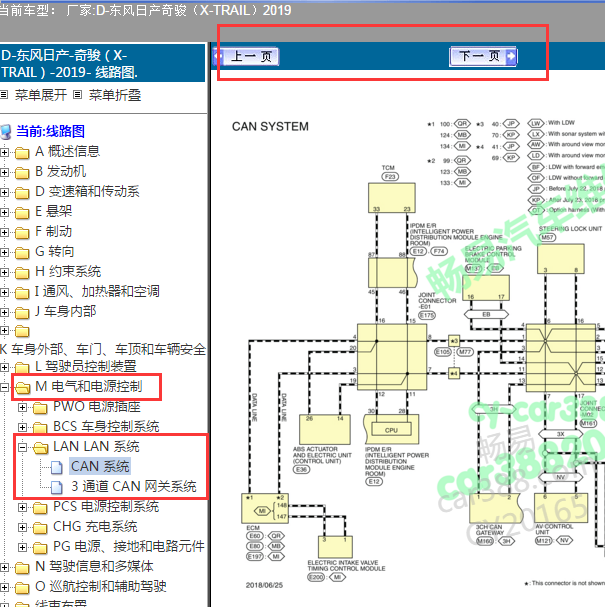Viewport: 605px width, 607px height.
Task: Click the D-东风日产-奇骏 线路图 panel header
Action: [103, 63]
